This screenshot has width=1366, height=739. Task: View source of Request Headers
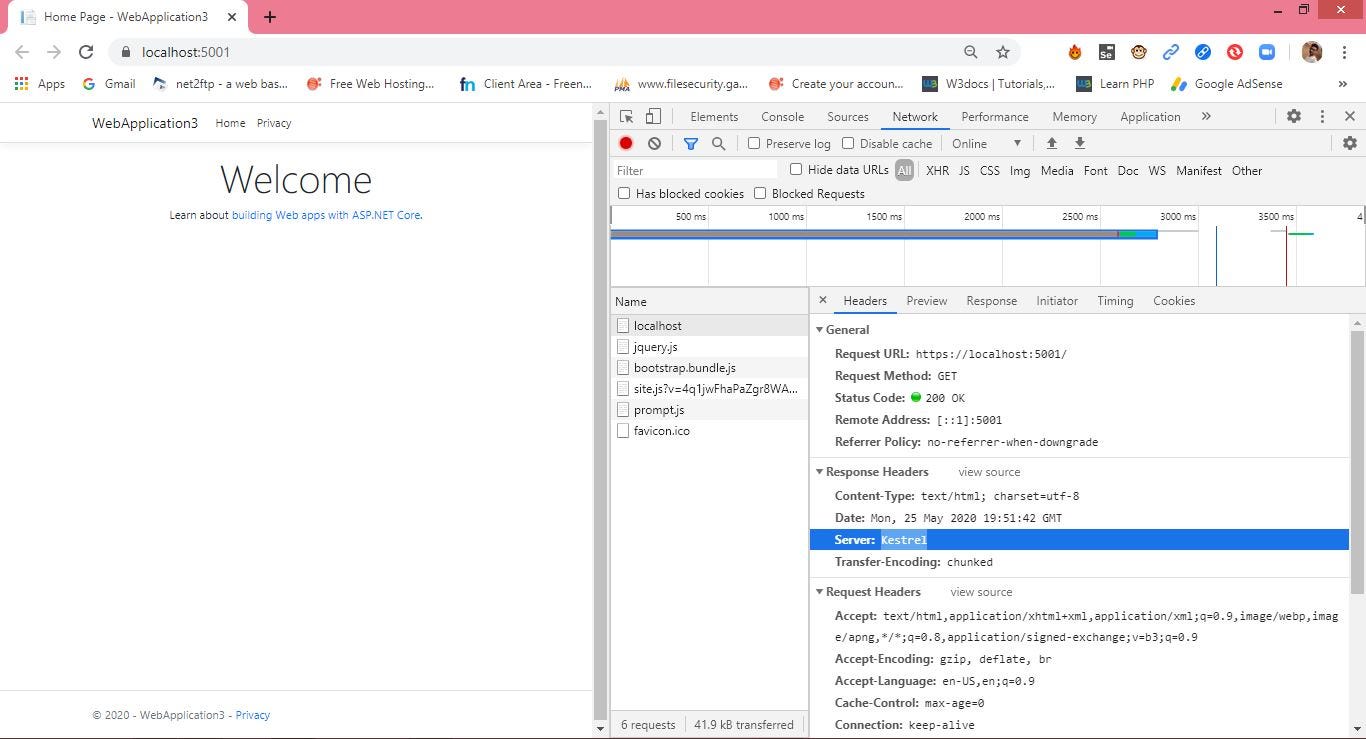tap(980, 591)
